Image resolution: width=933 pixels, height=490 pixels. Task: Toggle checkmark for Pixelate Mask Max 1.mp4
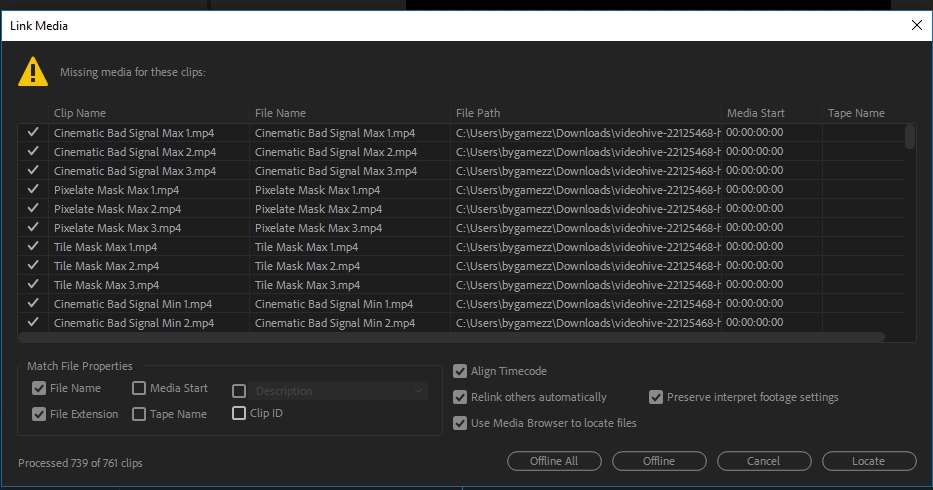33,189
